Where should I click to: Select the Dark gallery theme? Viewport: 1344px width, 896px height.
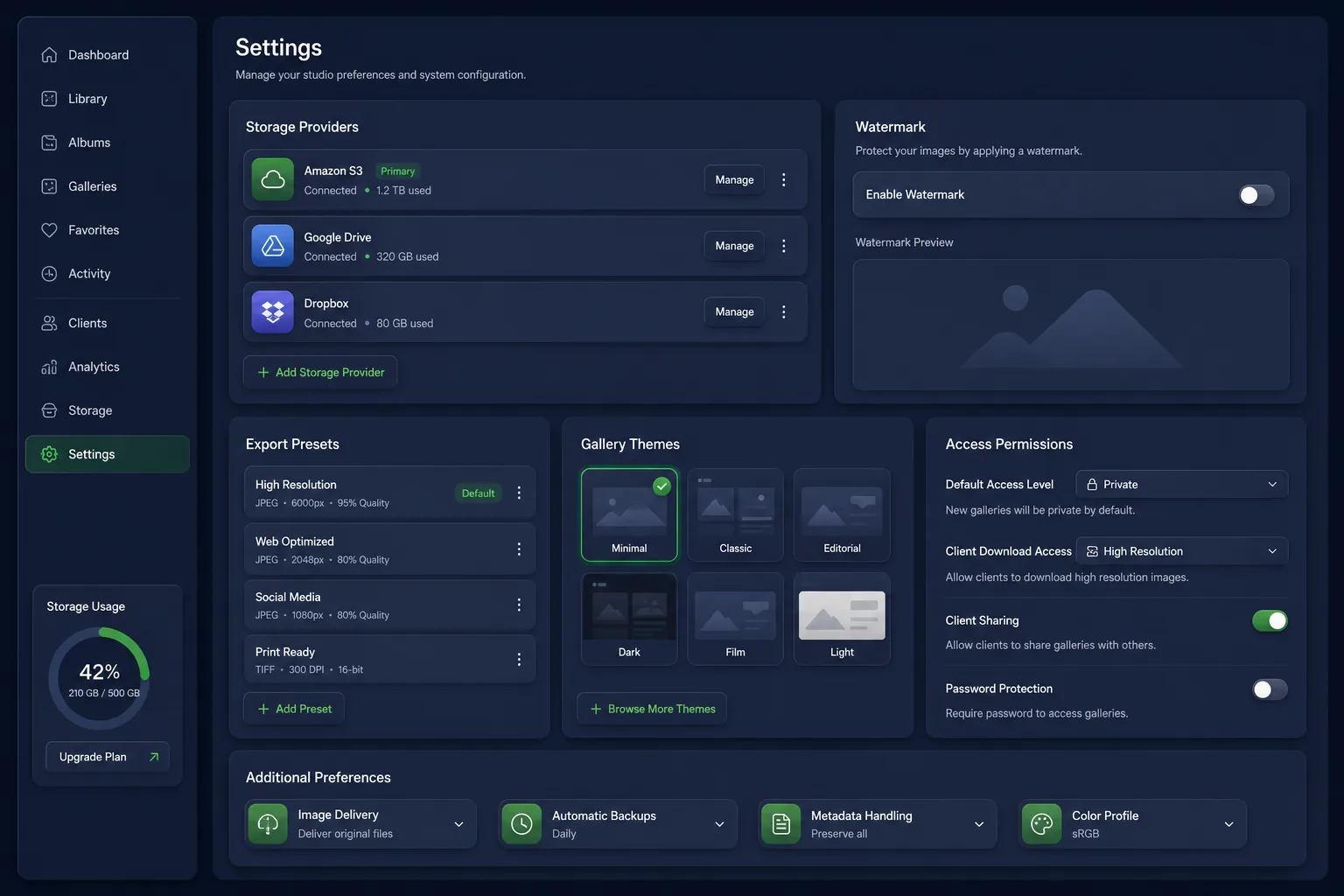coord(629,619)
